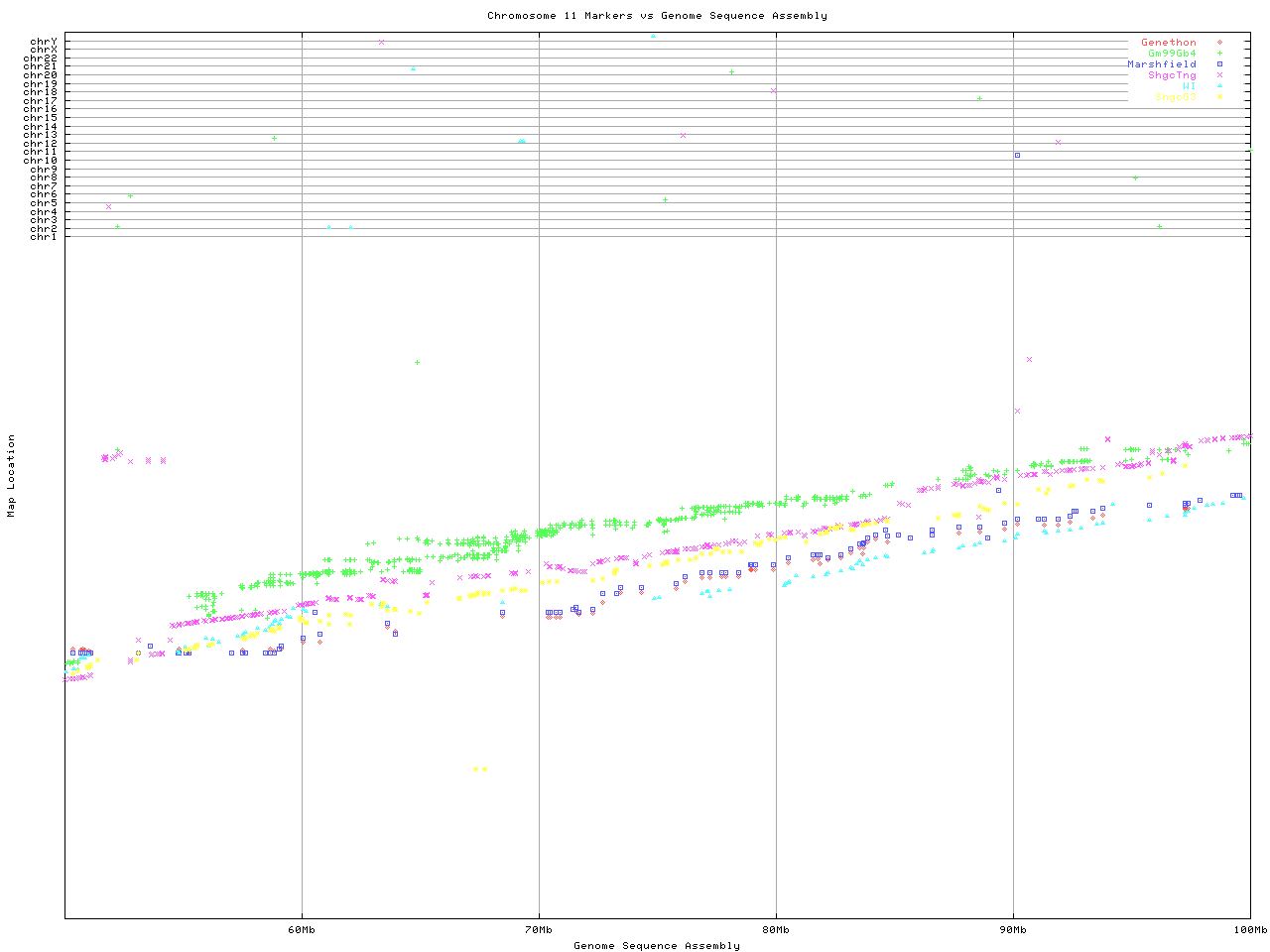Screen dimensions: 1270x952
Task: Click the chart title text at the top
Action: (x=657, y=16)
